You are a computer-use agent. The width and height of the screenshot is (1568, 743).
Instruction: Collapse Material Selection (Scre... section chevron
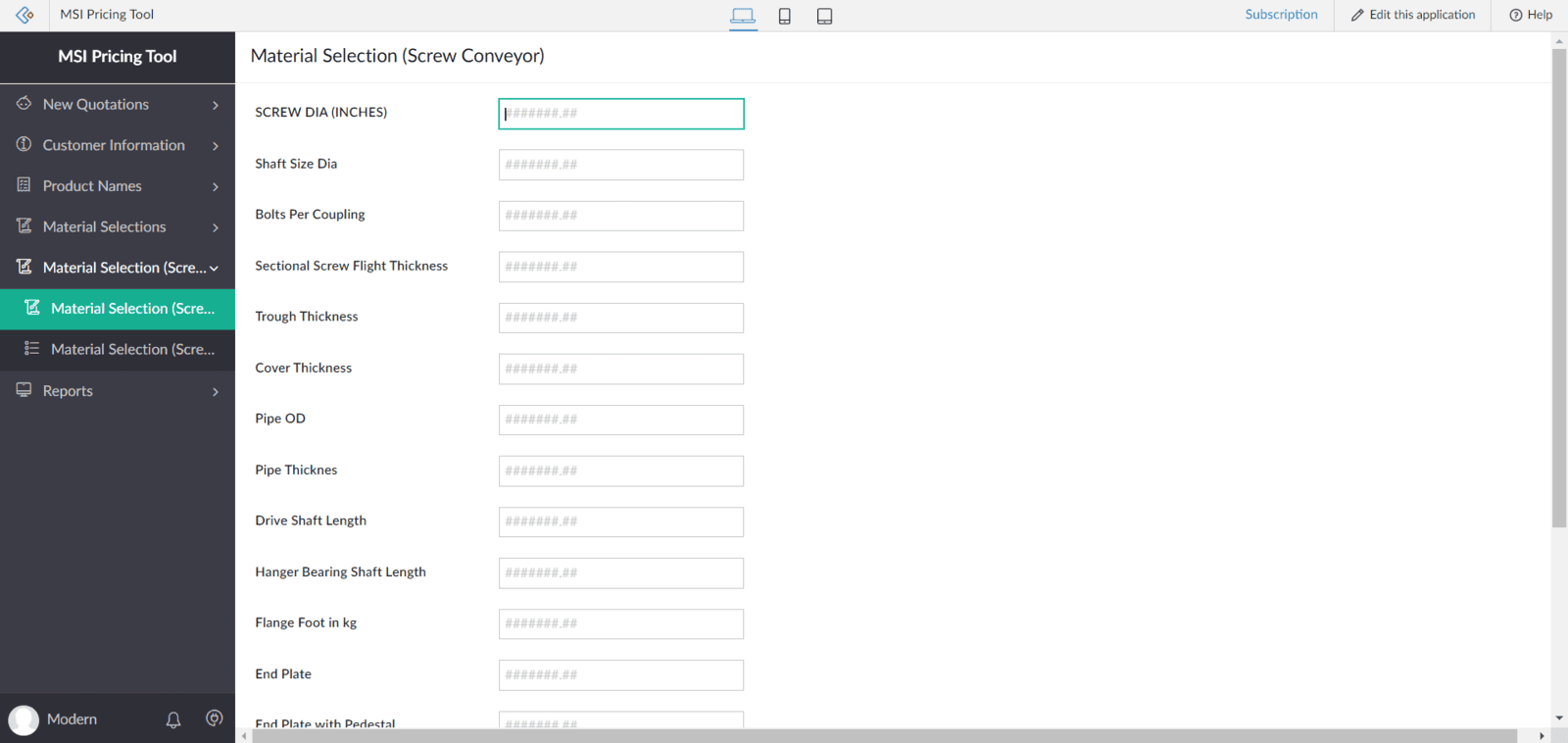(214, 268)
